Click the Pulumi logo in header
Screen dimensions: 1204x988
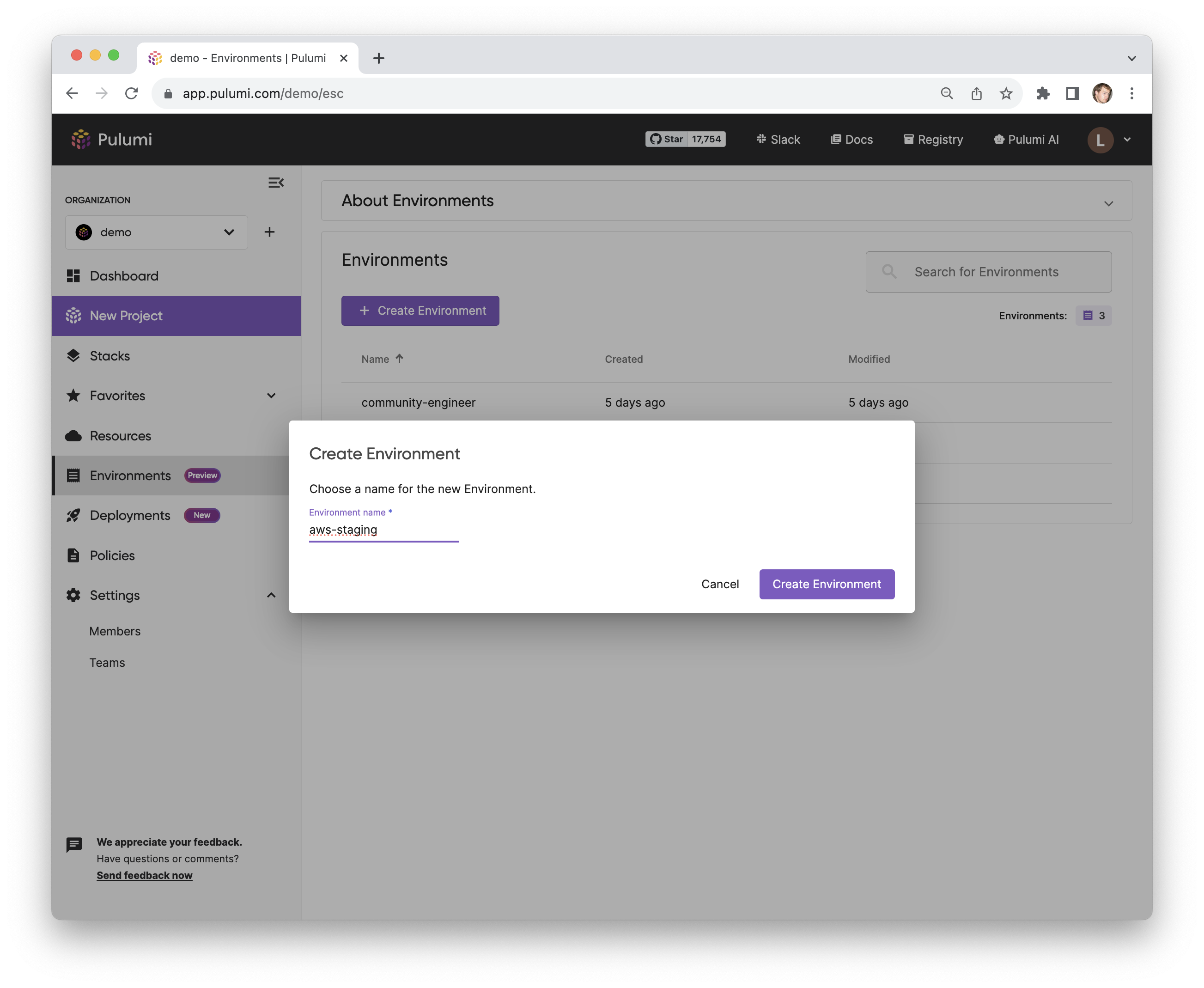tap(112, 140)
